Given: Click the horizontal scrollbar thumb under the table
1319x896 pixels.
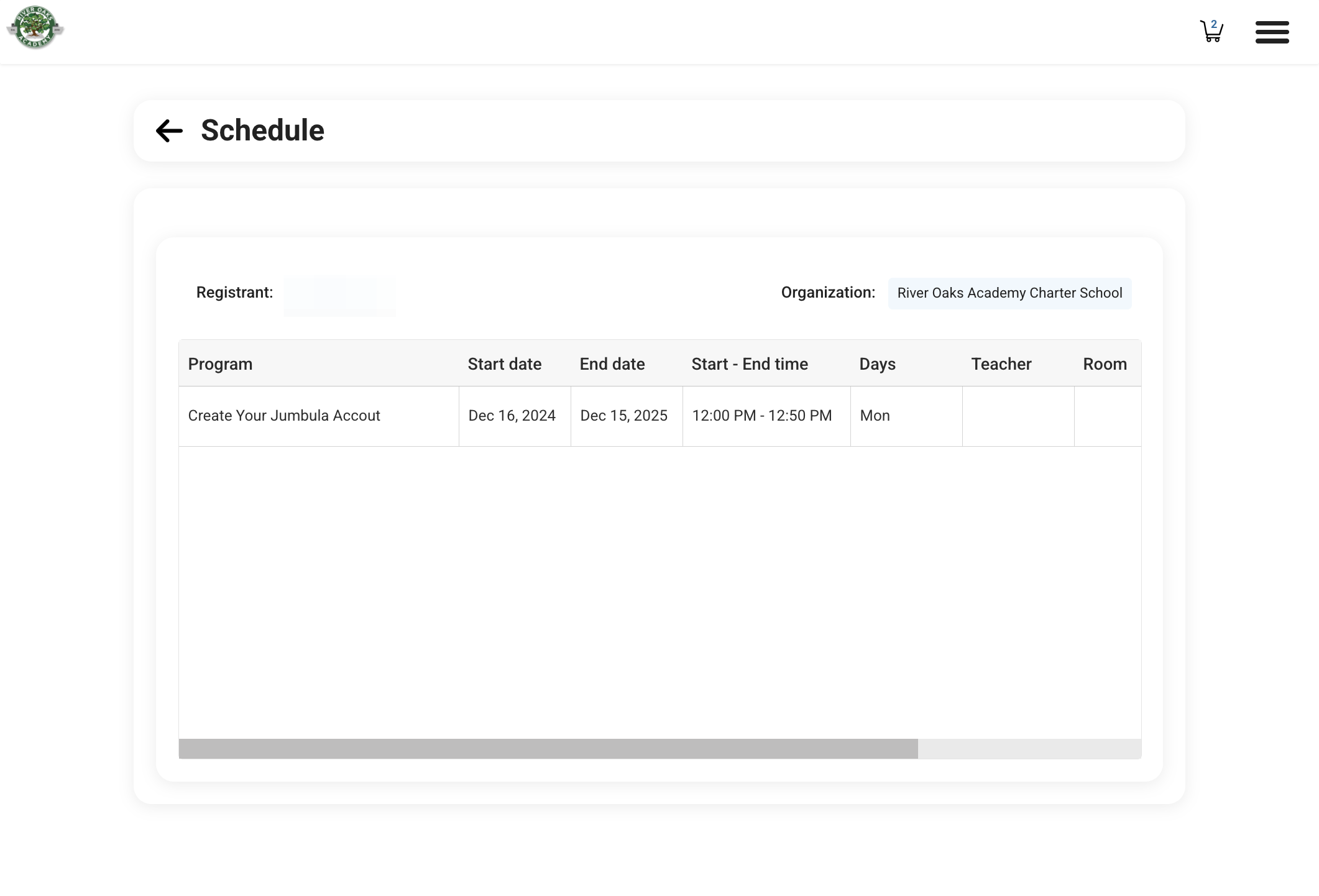Looking at the screenshot, I should pos(548,749).
